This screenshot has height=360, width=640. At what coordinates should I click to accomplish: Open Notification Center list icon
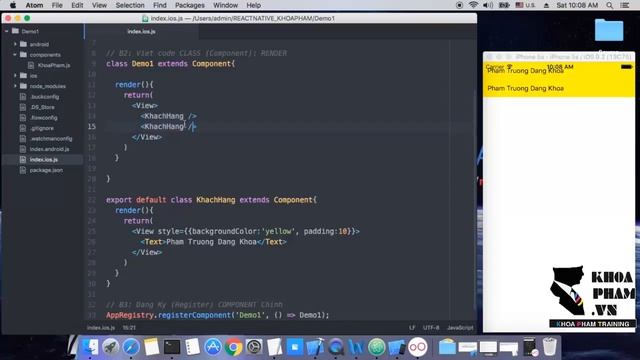point(624,5)
